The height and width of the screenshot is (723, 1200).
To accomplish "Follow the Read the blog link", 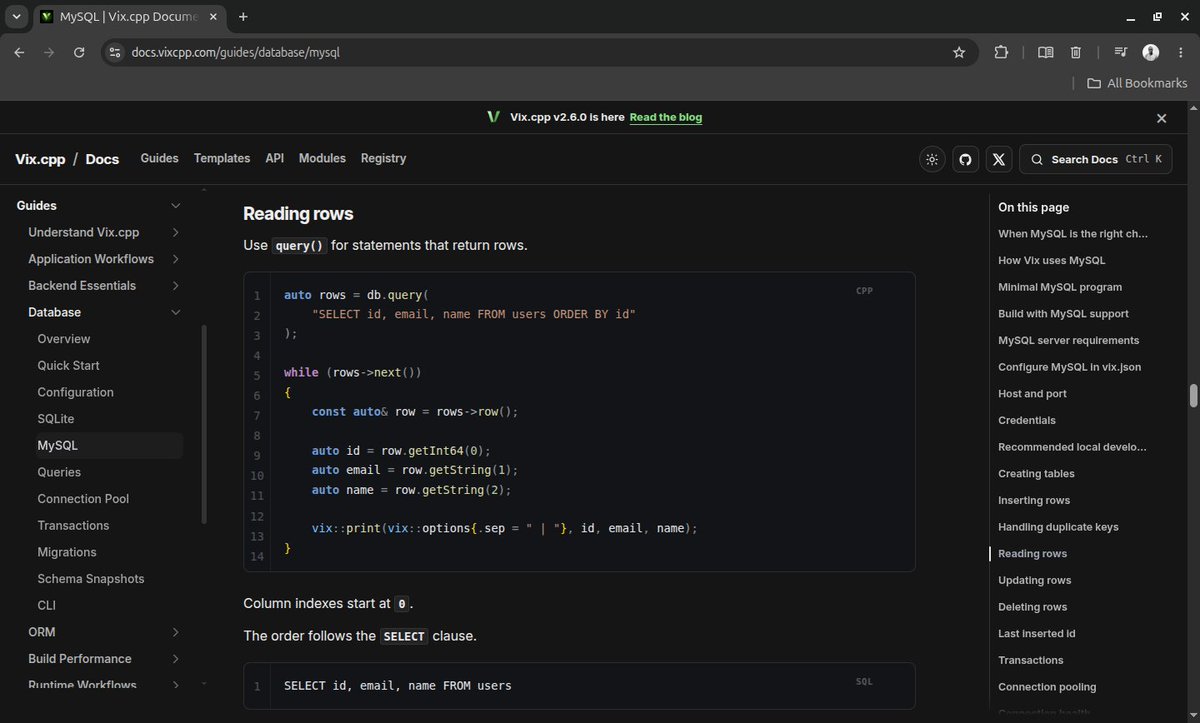I will click(x=666, y=117).
